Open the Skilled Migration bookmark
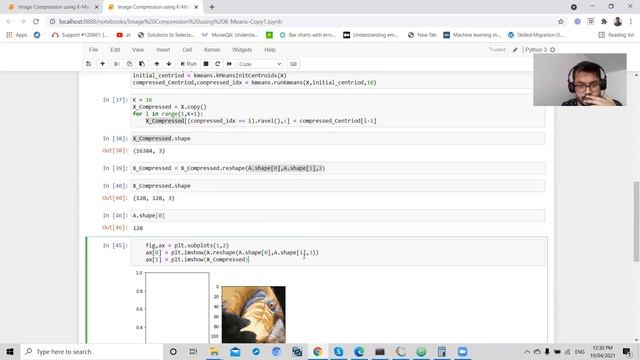Screen dimensions: 640x360 pyautogui.click(x=536, y=35)
